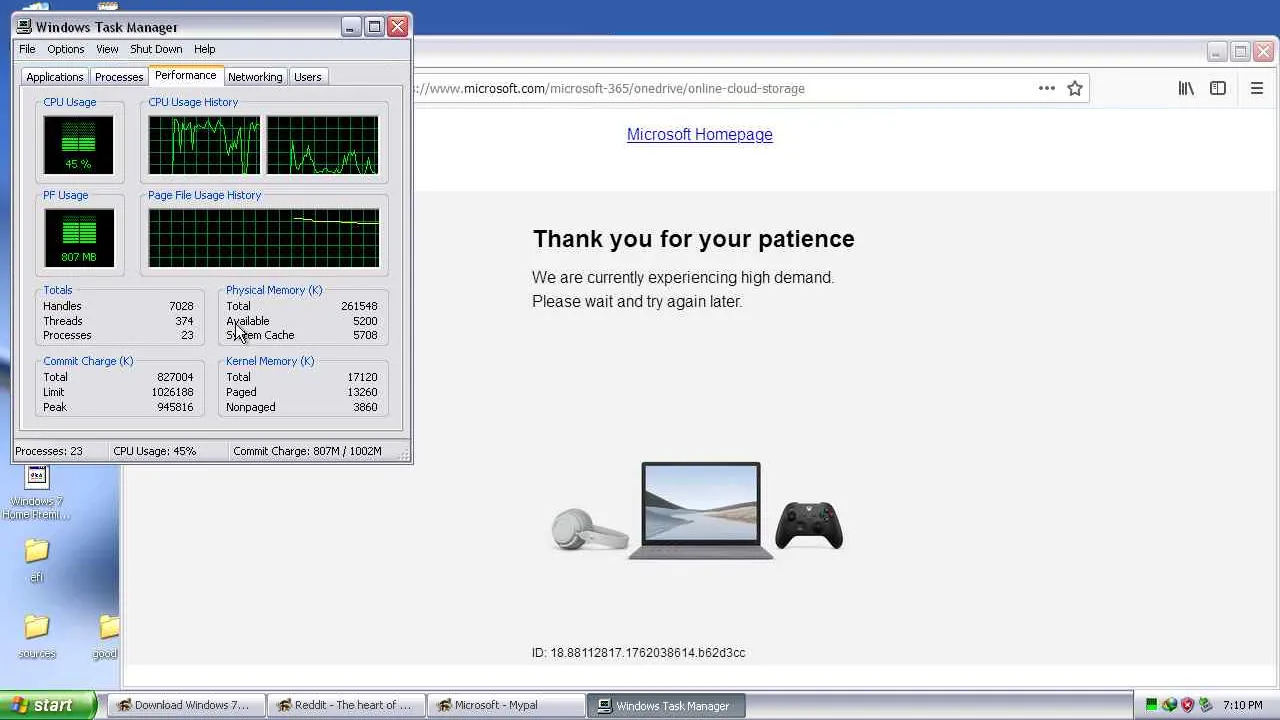Open the Options menu in Task Manager
The height and width of the screenshot is (720, 1280).
click(66, 49)
